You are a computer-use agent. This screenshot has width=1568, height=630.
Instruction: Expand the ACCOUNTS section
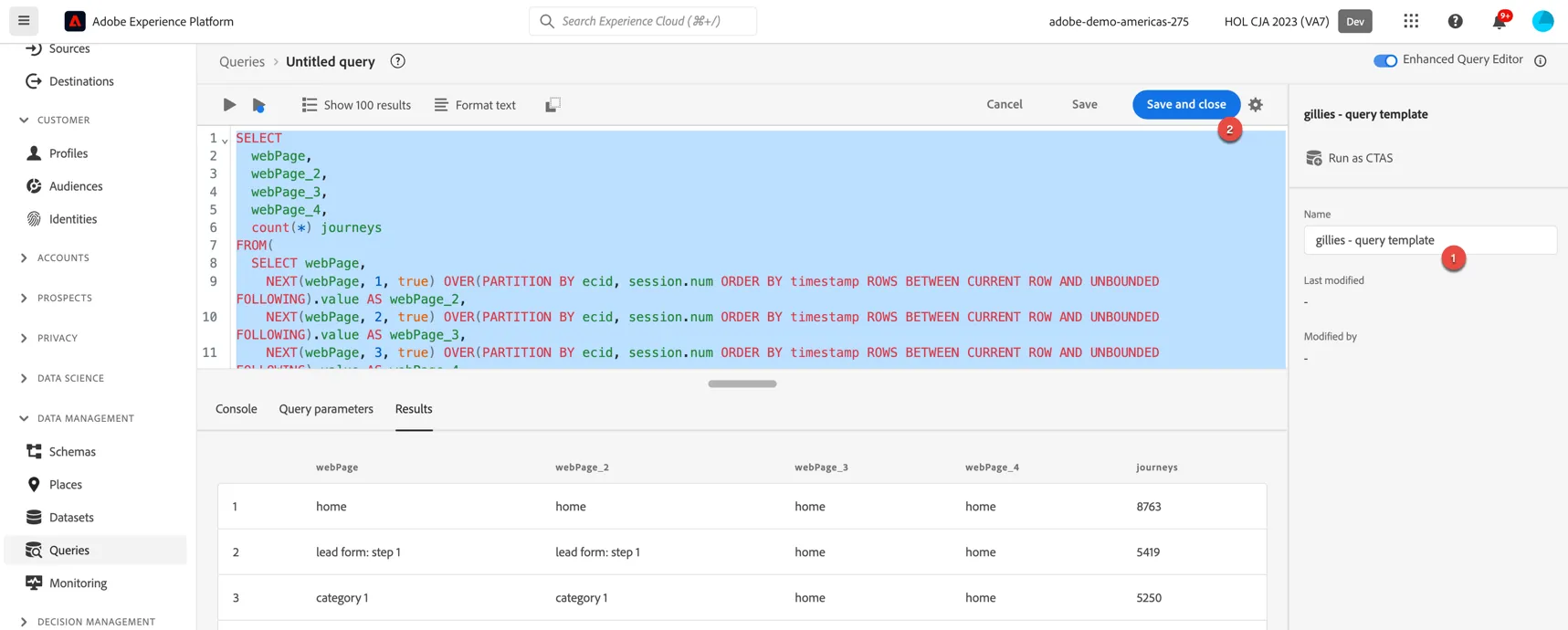click(x=24, y=258)
